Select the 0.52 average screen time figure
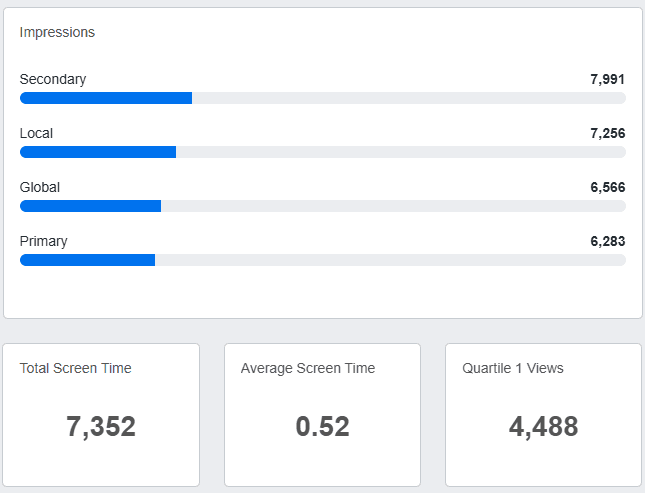645x493 pixels. click(x=322, y=427)
